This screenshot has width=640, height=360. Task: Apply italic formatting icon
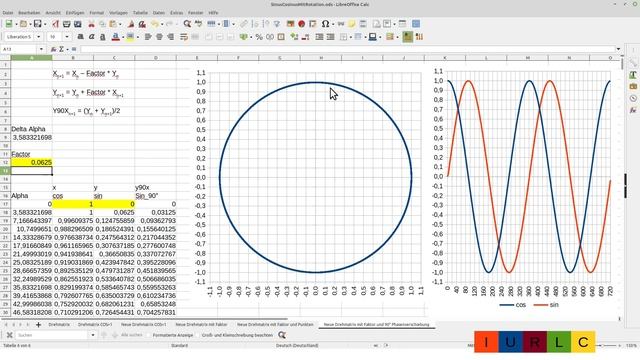[91, 37]
